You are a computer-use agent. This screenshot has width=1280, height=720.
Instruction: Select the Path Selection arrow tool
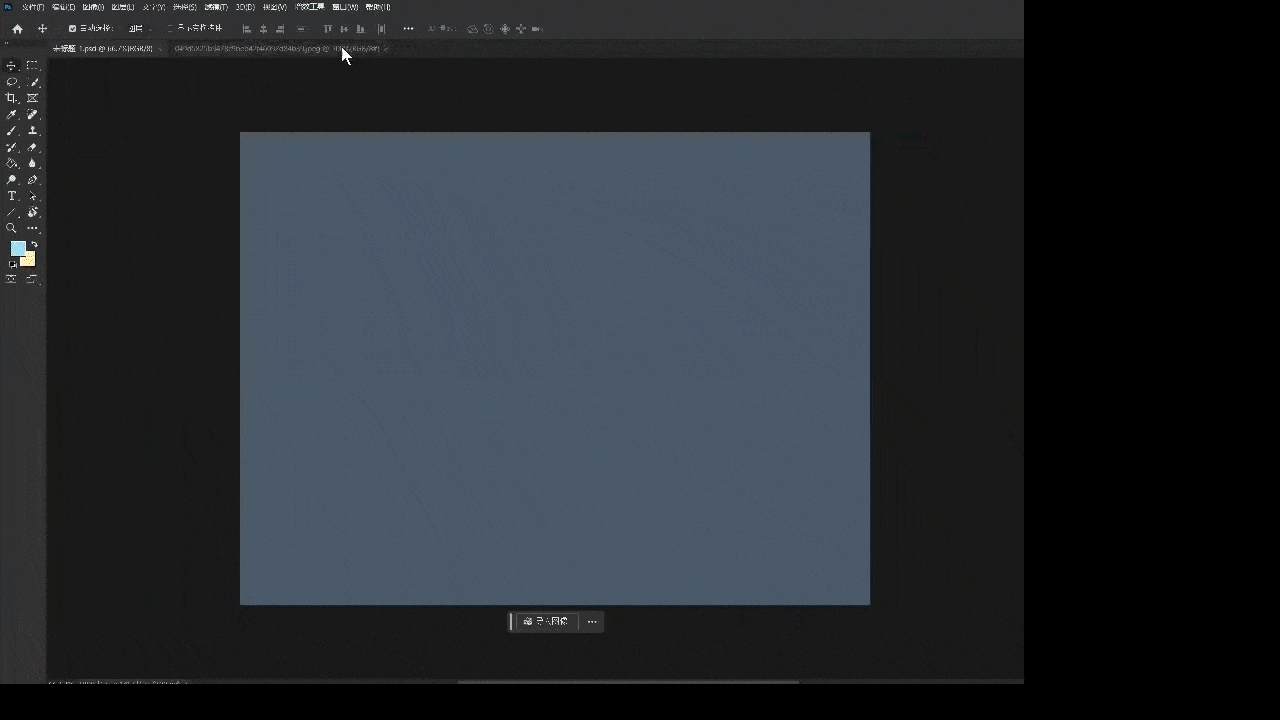32,196
